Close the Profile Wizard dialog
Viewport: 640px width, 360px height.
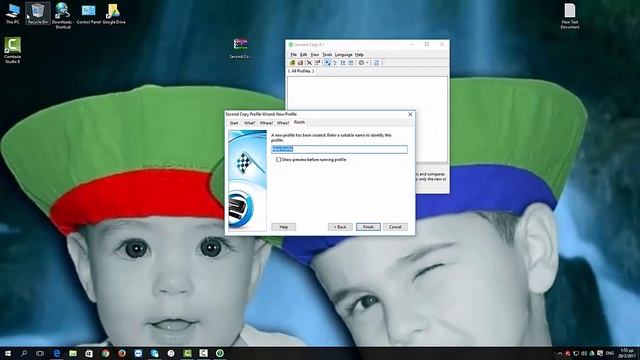(410, 114)
